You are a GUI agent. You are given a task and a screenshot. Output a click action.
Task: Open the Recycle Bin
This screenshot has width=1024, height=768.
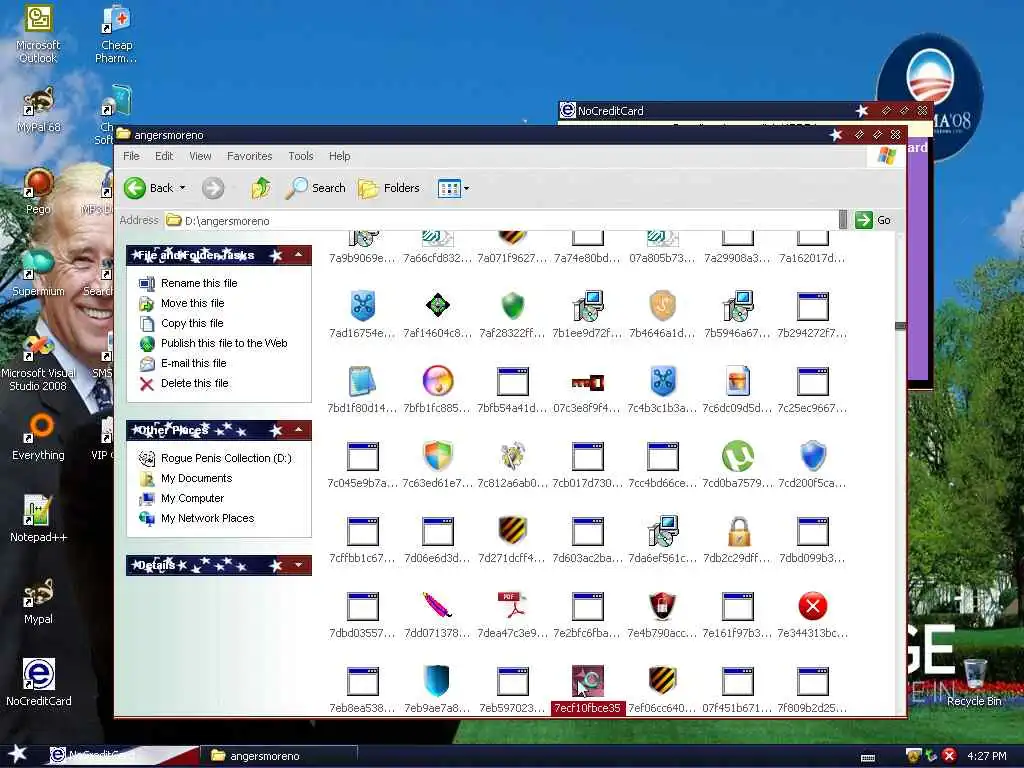pyautogui.click(x=974, y=682)
